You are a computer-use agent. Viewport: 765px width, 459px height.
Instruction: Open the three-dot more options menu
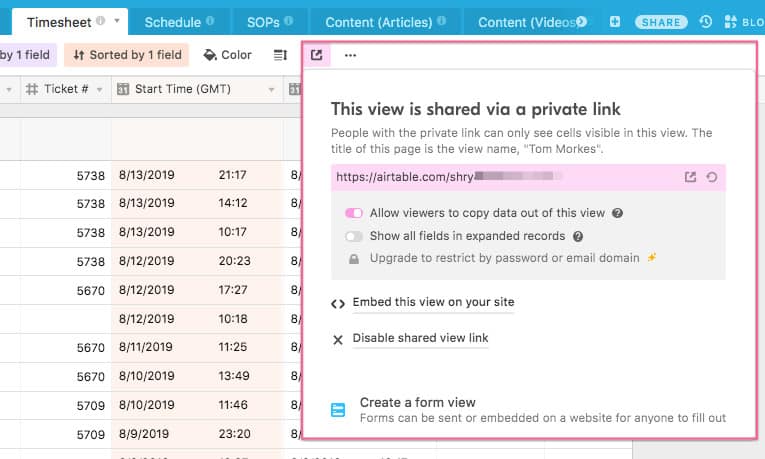(350, 55)
